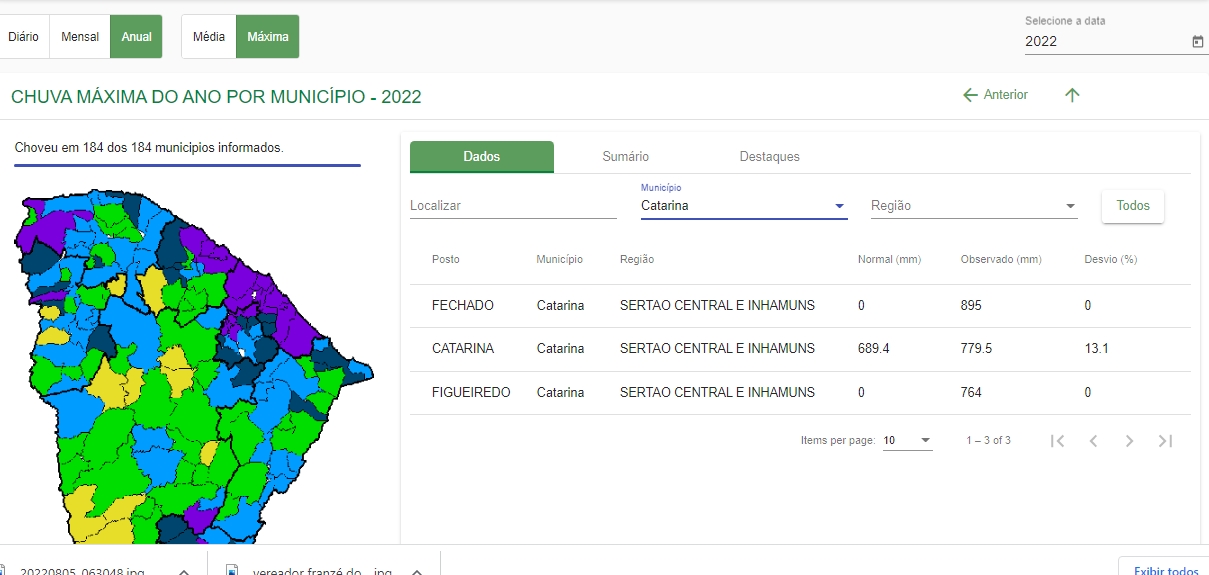The width and height of the screenshot is (1209, 575).
Task: Expand download options for vereador franzé file
Action: (417, 571)
